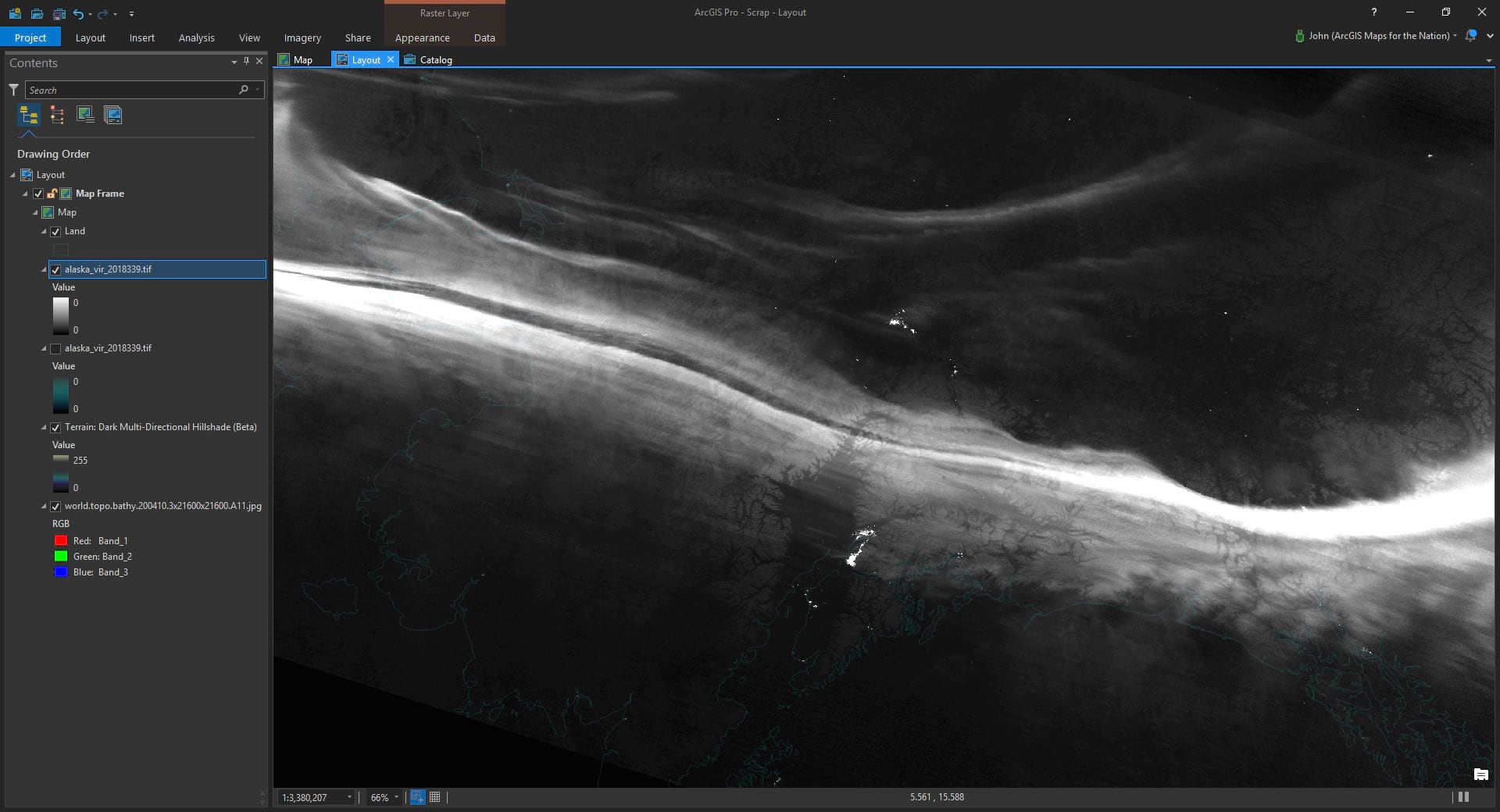This screenshot has height=812, width=1500.
Task: Open the Share ribbon tab
Action: click(x=358, y=37)
